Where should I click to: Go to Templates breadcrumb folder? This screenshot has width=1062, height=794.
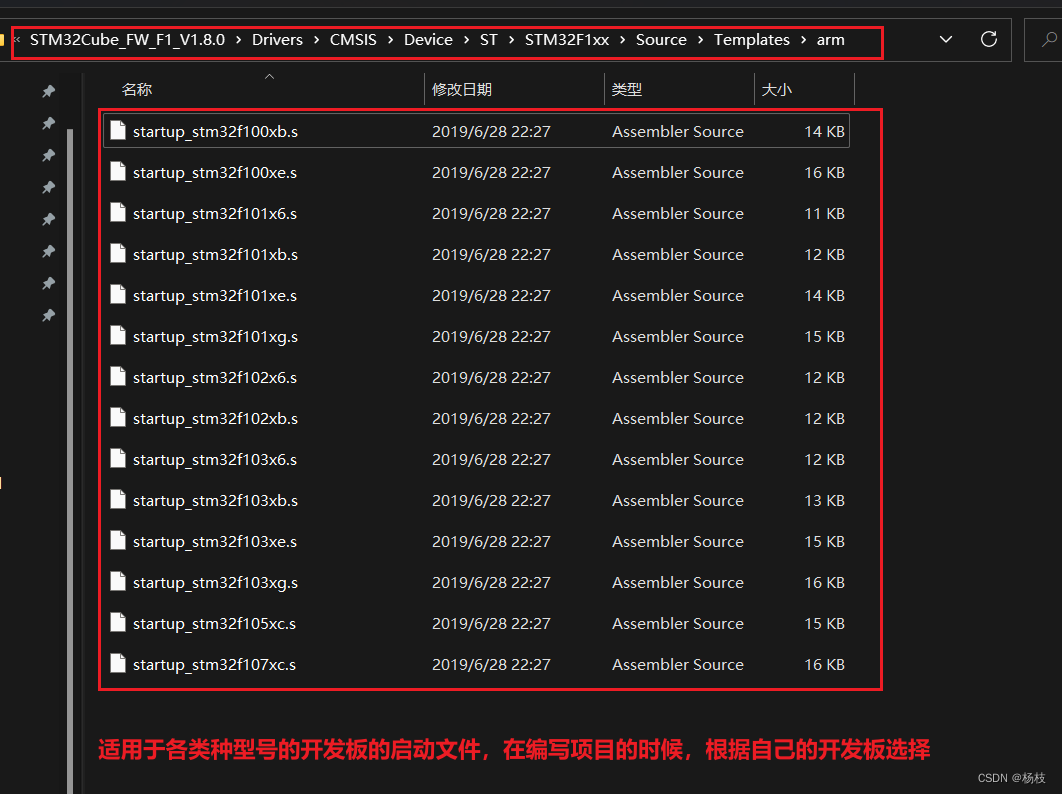(752, 40)
